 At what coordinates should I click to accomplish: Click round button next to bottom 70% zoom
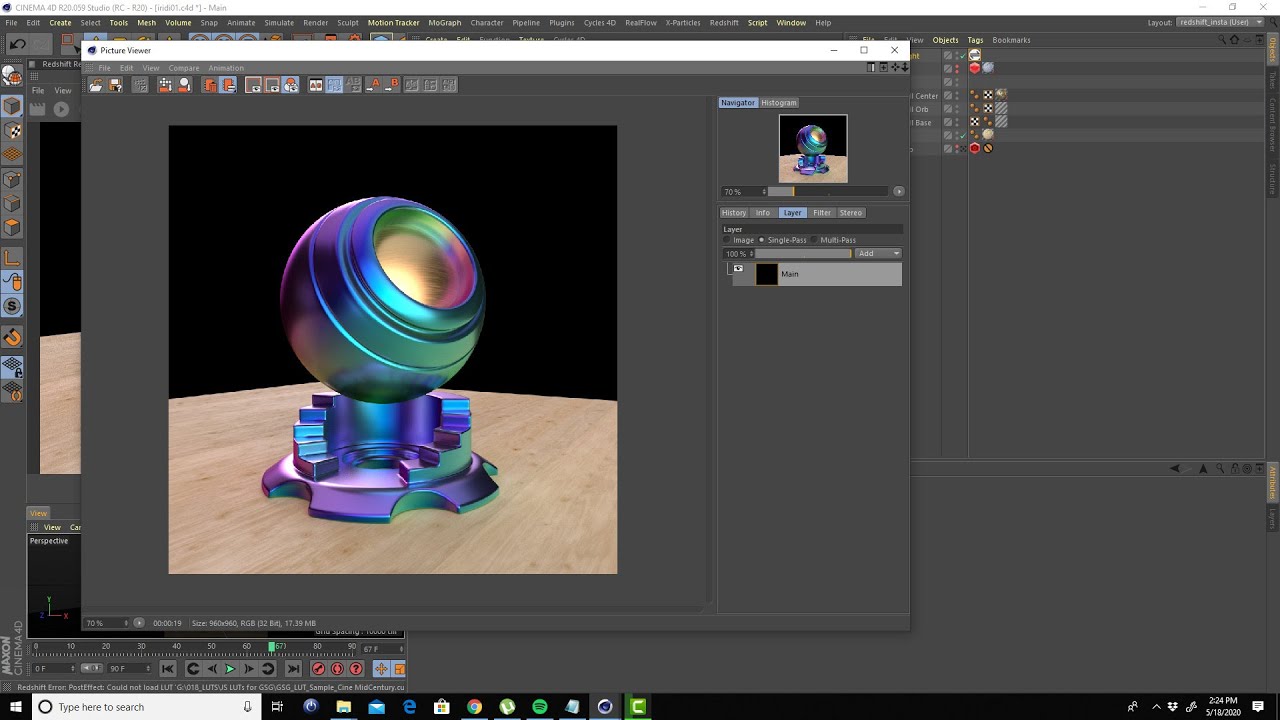(x=139, y=623)
